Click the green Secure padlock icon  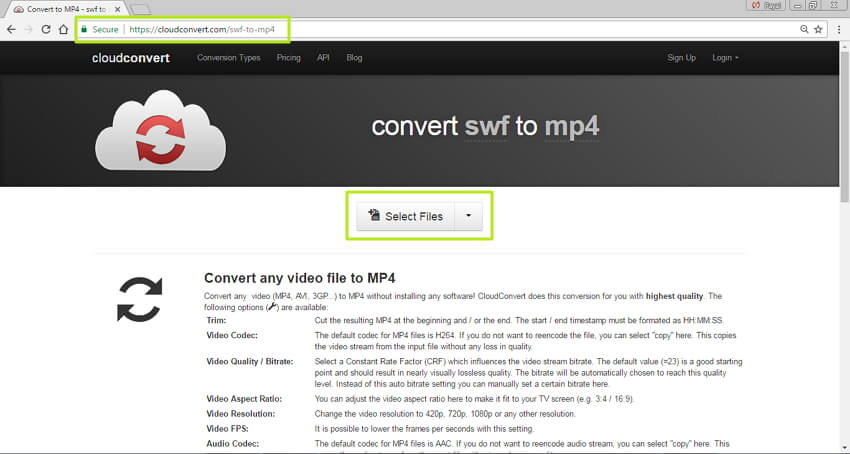84,29
